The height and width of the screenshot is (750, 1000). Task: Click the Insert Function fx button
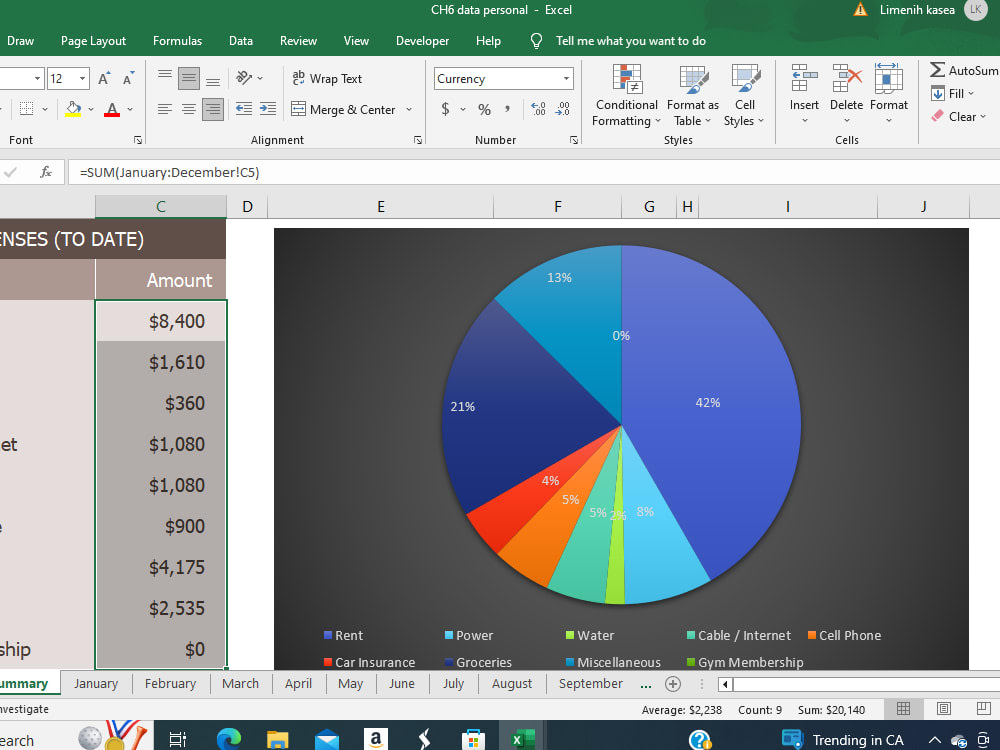click(46, 172)
